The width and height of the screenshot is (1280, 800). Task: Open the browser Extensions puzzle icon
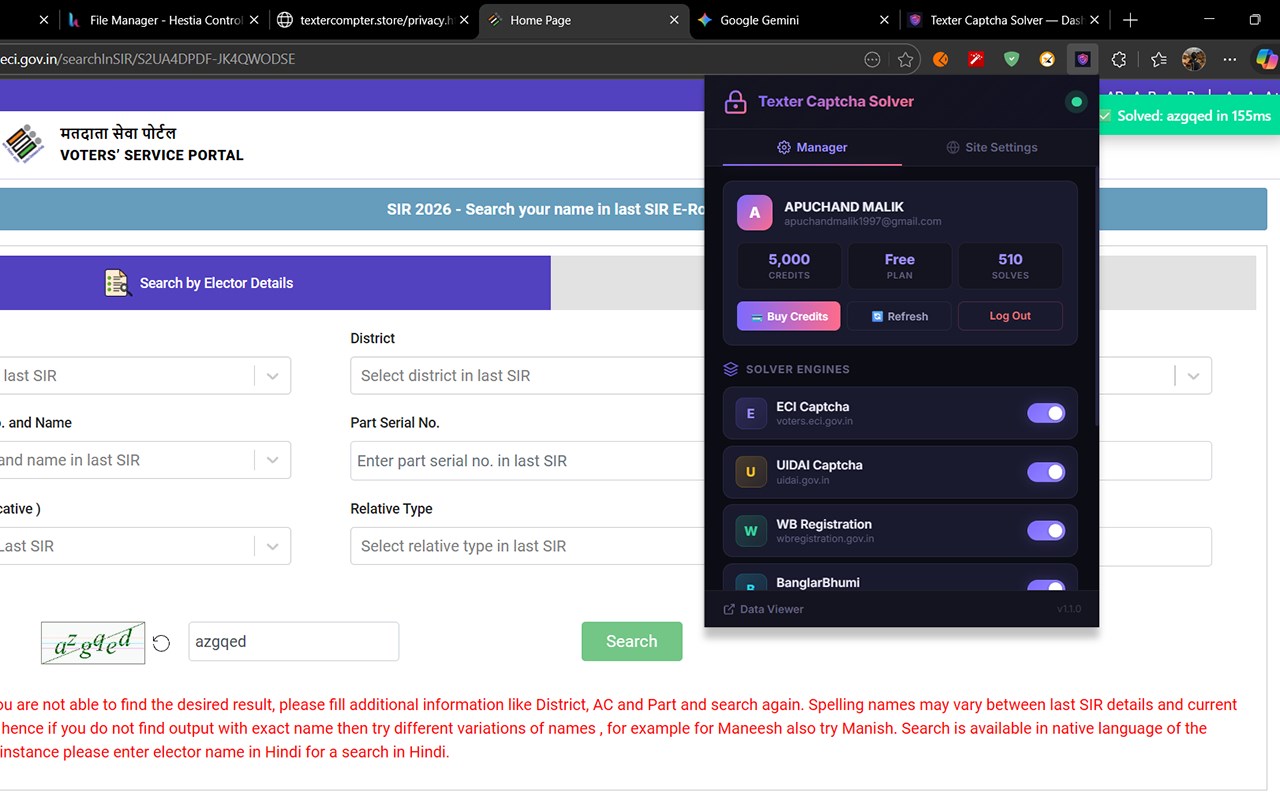coord(1119,60)
